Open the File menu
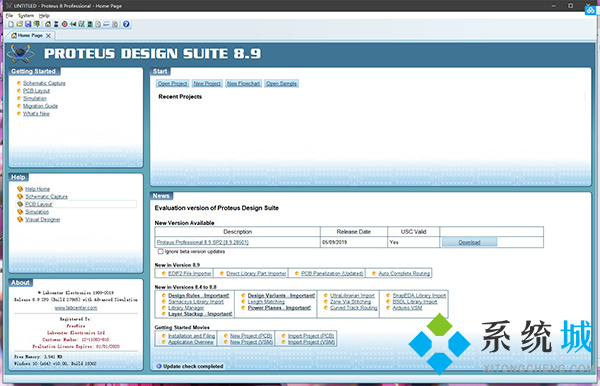This screenshot has width=600, height=386. click(x=9, y=16)
